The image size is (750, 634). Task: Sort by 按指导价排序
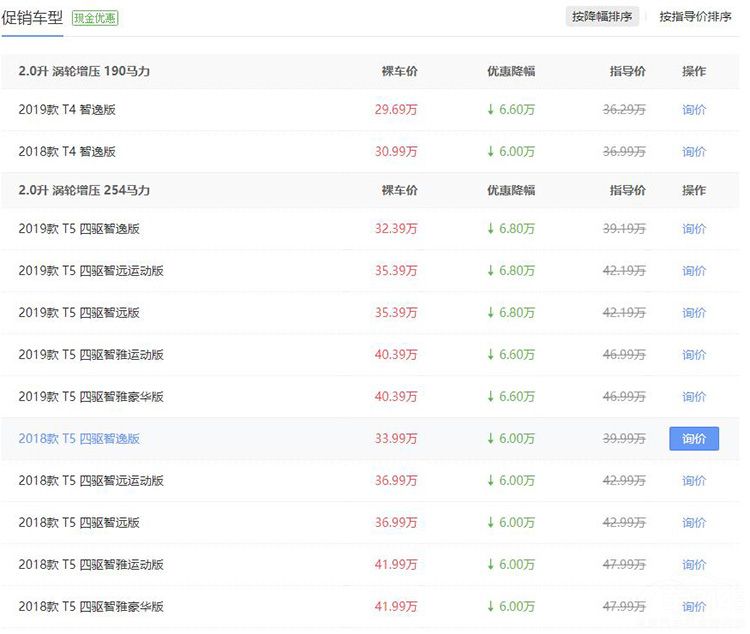[695, 17]
